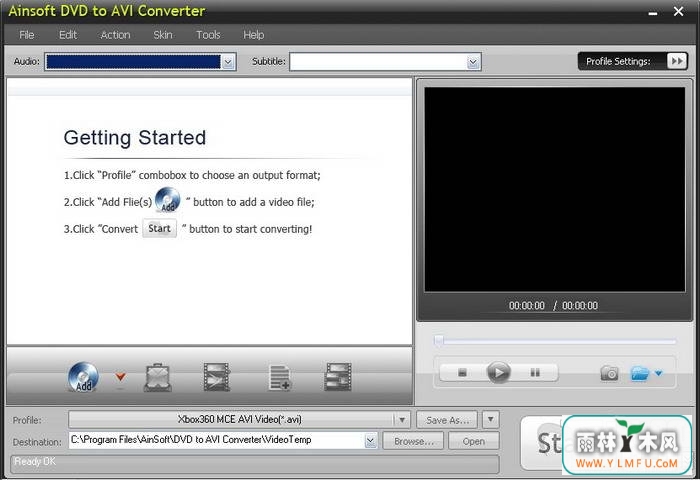The image size is (700, 480).
Task: Open the Edit menu
Action: [68, 35]
